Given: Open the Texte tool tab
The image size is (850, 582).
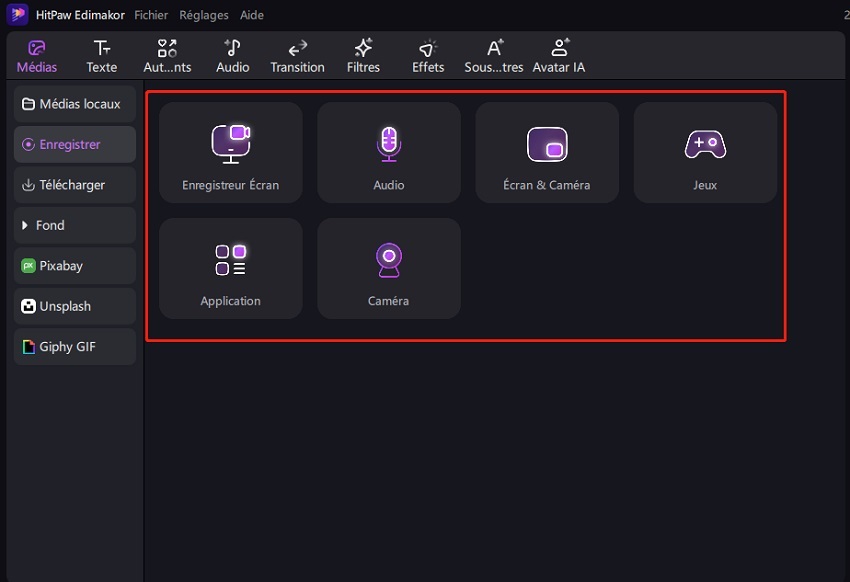Looking at the screenshot, I should point(102,56).
